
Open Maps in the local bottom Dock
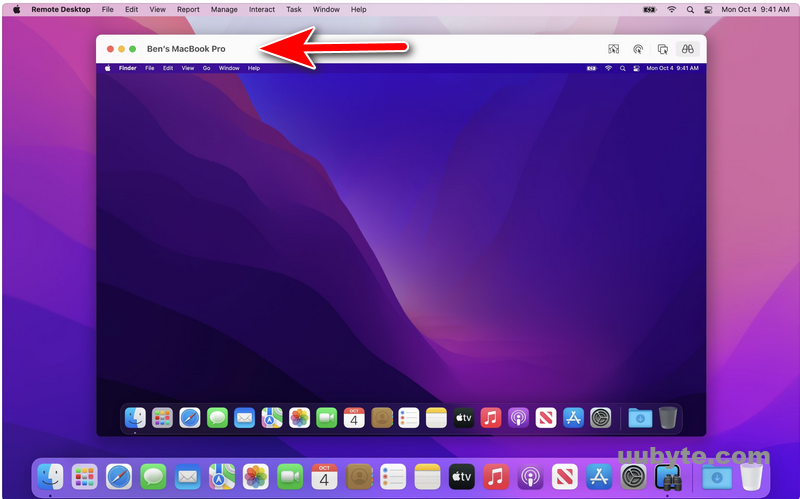[221, 477]
